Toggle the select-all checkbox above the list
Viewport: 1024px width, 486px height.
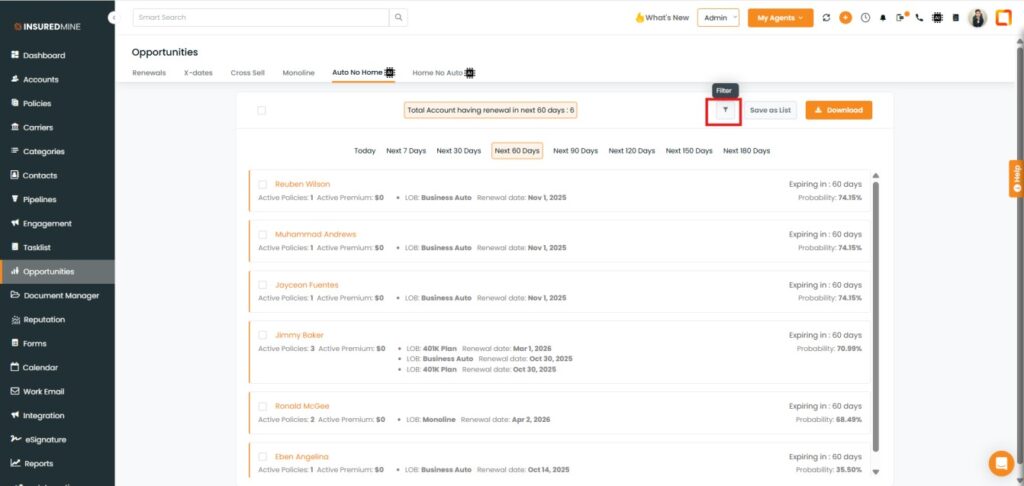[x=262, y=110]
